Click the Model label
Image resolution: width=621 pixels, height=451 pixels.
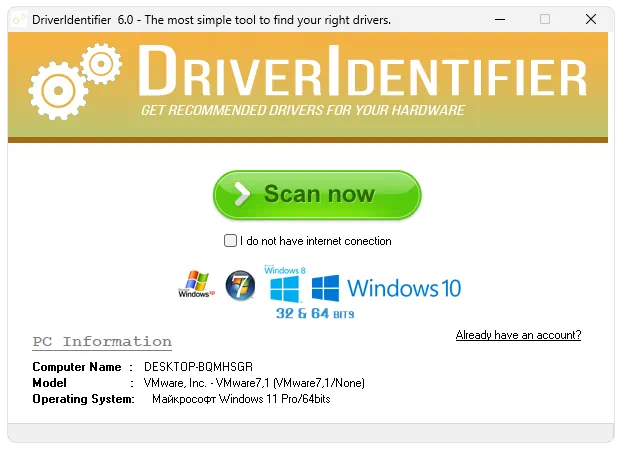point(50,383)
